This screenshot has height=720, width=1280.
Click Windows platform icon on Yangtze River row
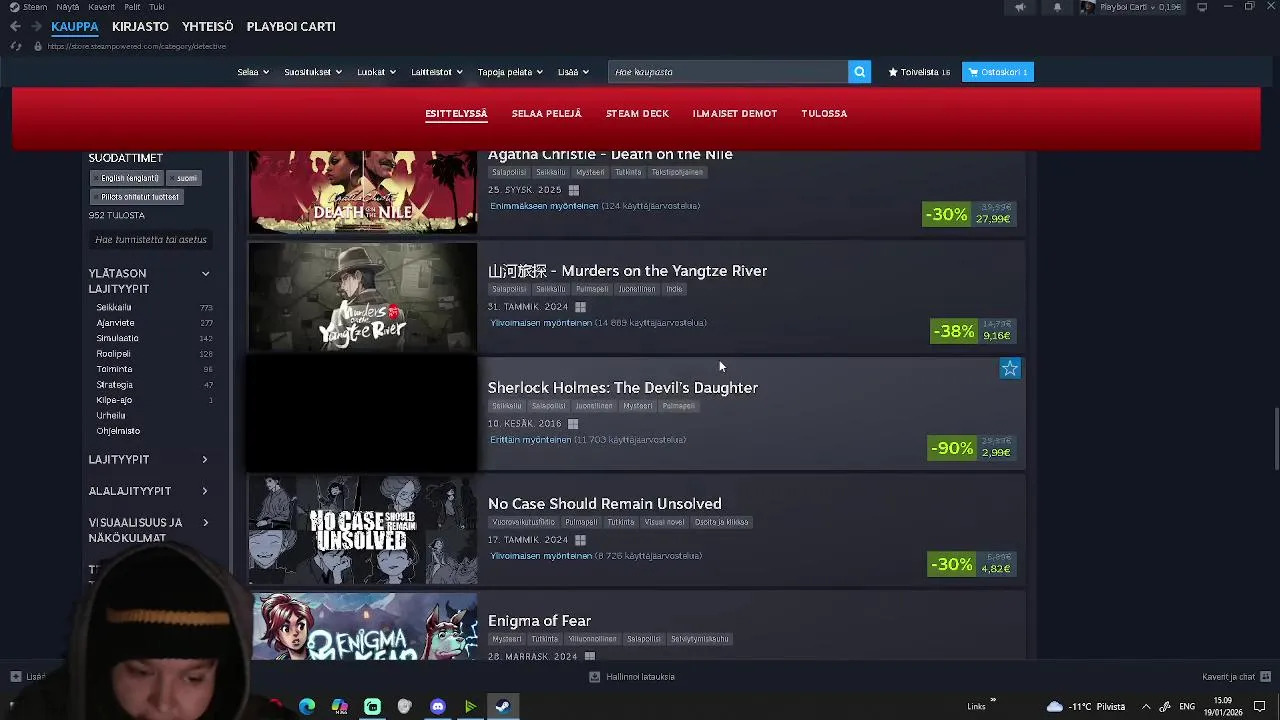[x=580, y=307]
